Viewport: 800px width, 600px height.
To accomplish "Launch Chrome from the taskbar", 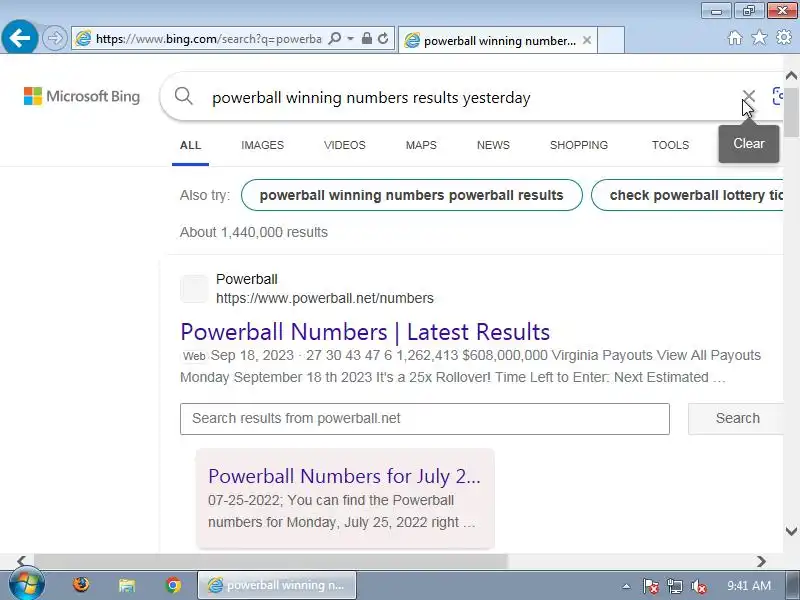I will click(173, 585).
